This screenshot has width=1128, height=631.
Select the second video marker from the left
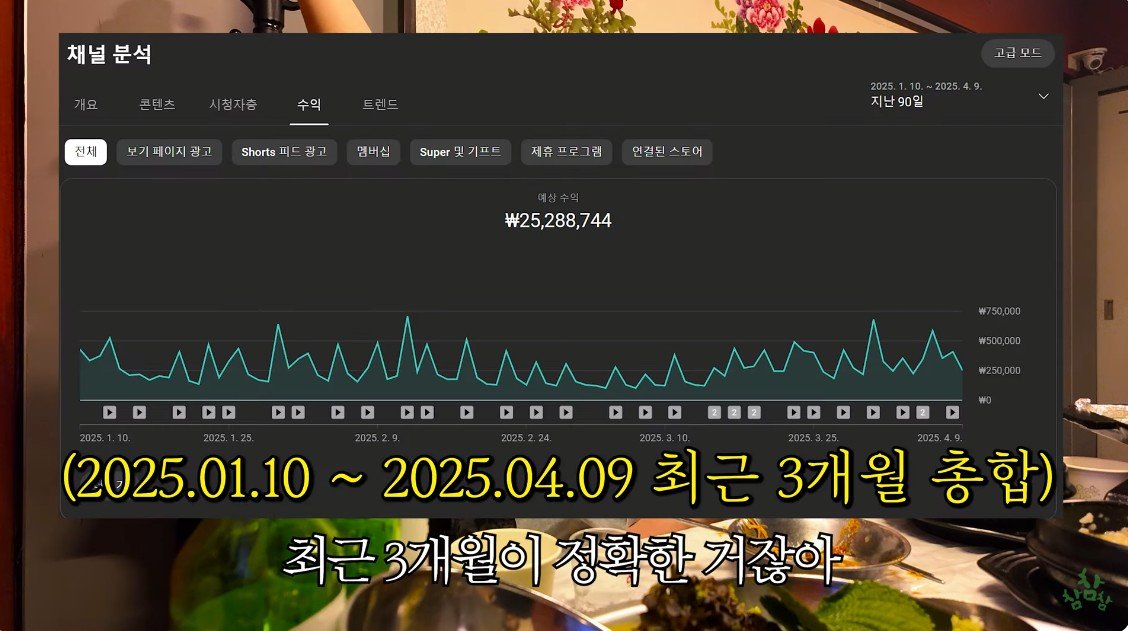click(139, 412)
